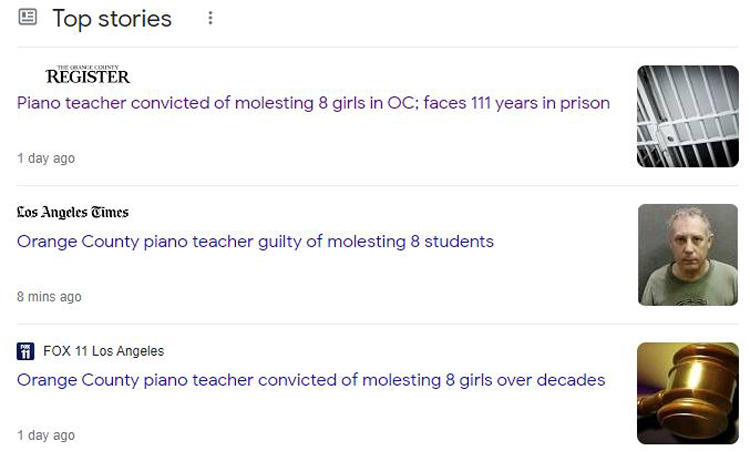Click the '8 mins ago' timestamp
The width and height of the screenshot is (750, 461).
tap(49, 297)
